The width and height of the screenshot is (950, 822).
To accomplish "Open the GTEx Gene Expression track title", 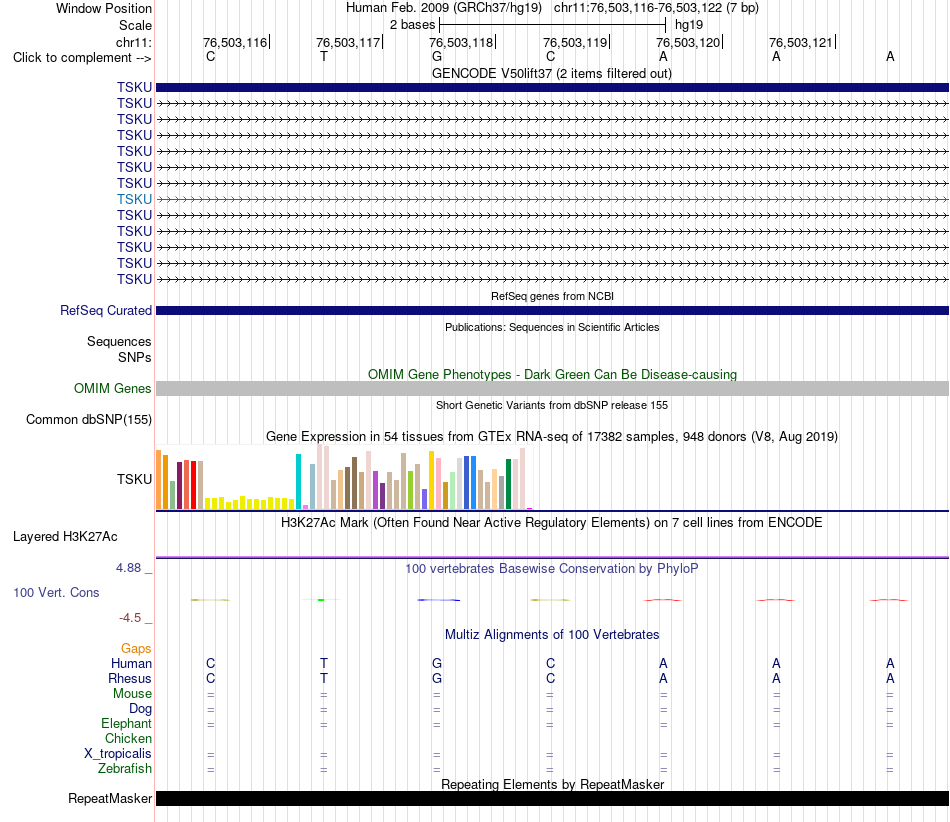I will click(x=552, y=436).
